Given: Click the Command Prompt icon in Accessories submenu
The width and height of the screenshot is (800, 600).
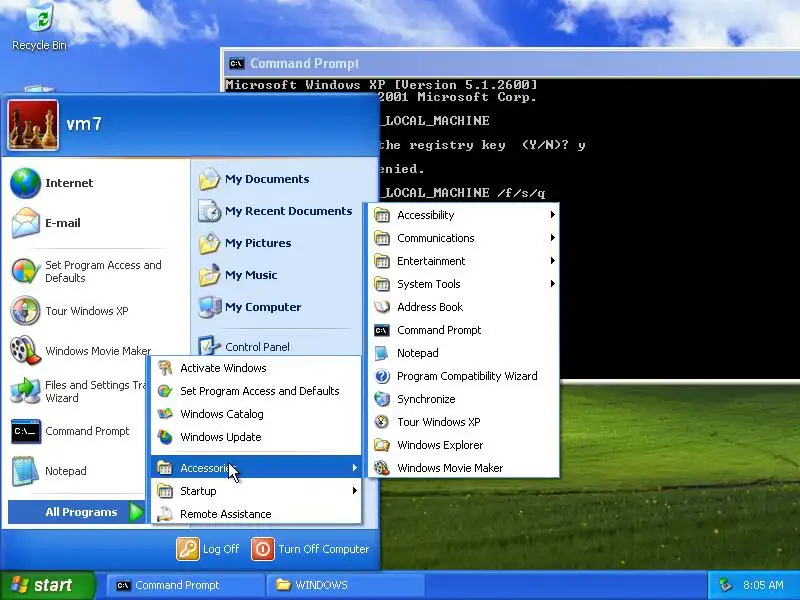Looking at the screenshot, I should click(382, 330).
